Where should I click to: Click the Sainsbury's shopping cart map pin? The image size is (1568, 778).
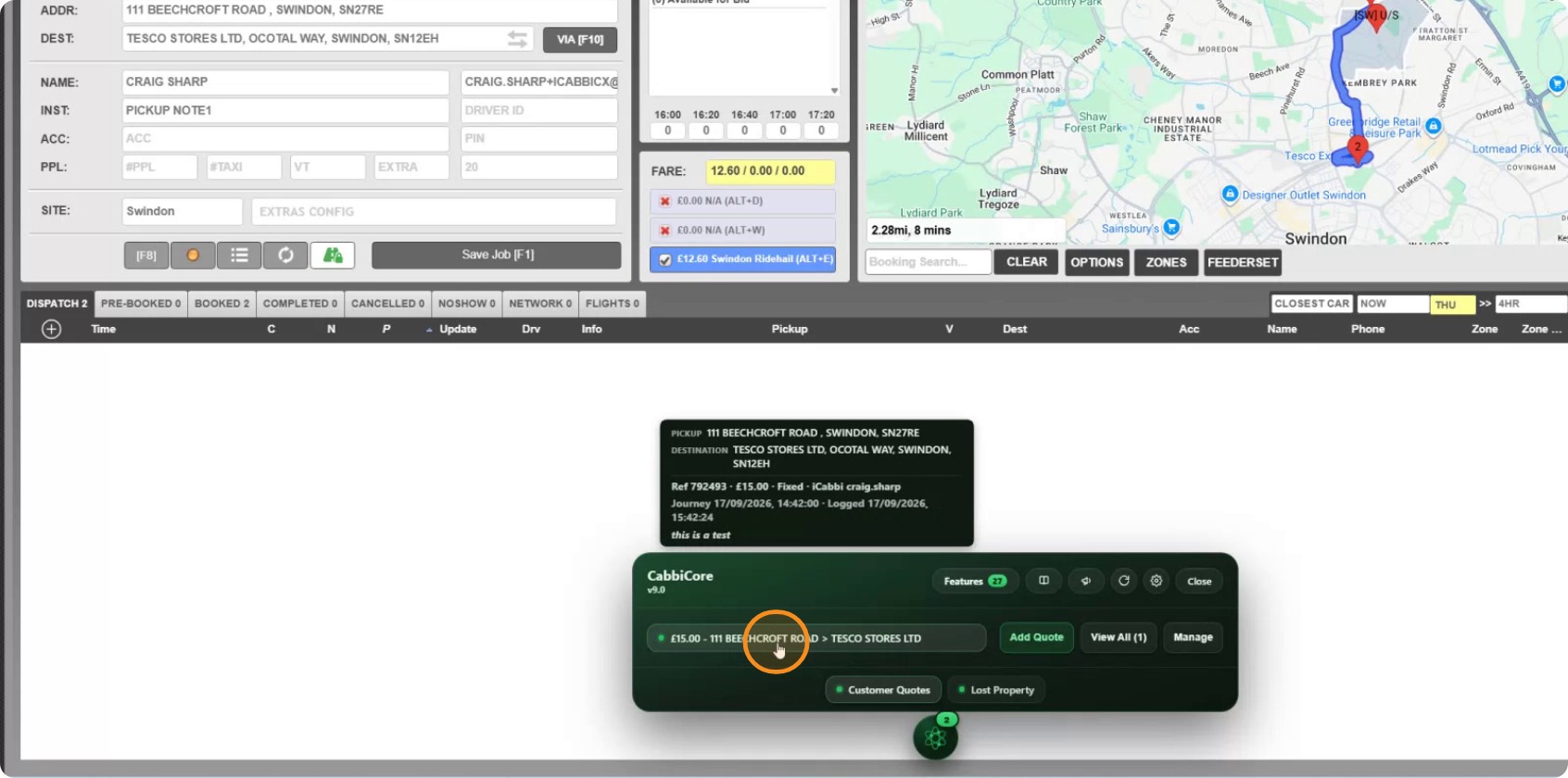point(1171,227)
